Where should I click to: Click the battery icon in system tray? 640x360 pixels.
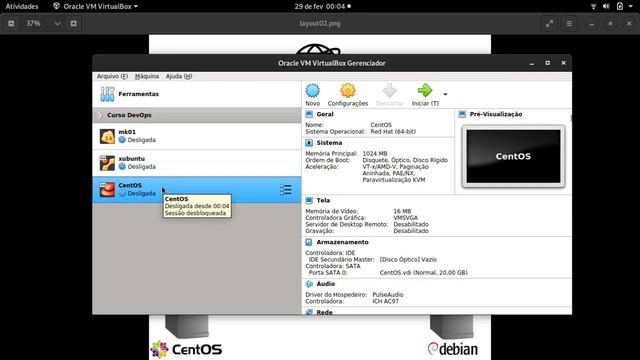click(620, 6)
